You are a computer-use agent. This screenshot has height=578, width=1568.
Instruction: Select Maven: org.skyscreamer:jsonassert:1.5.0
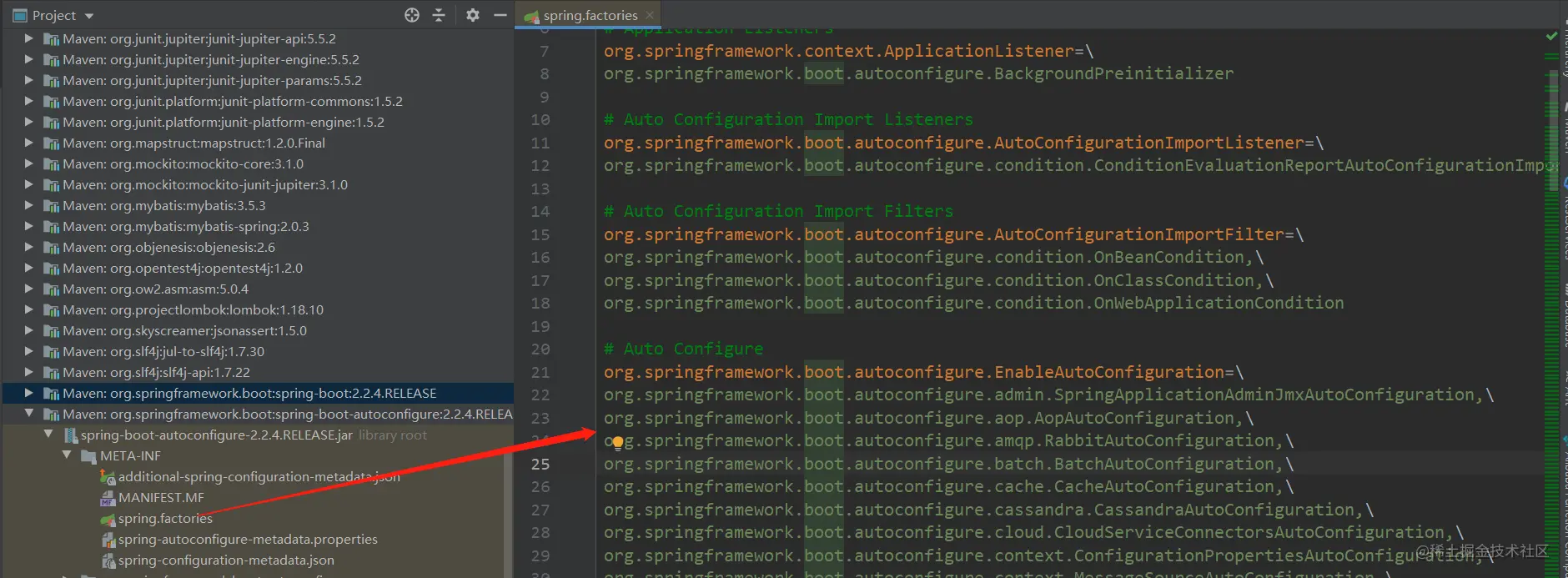[x=184, y=330]
